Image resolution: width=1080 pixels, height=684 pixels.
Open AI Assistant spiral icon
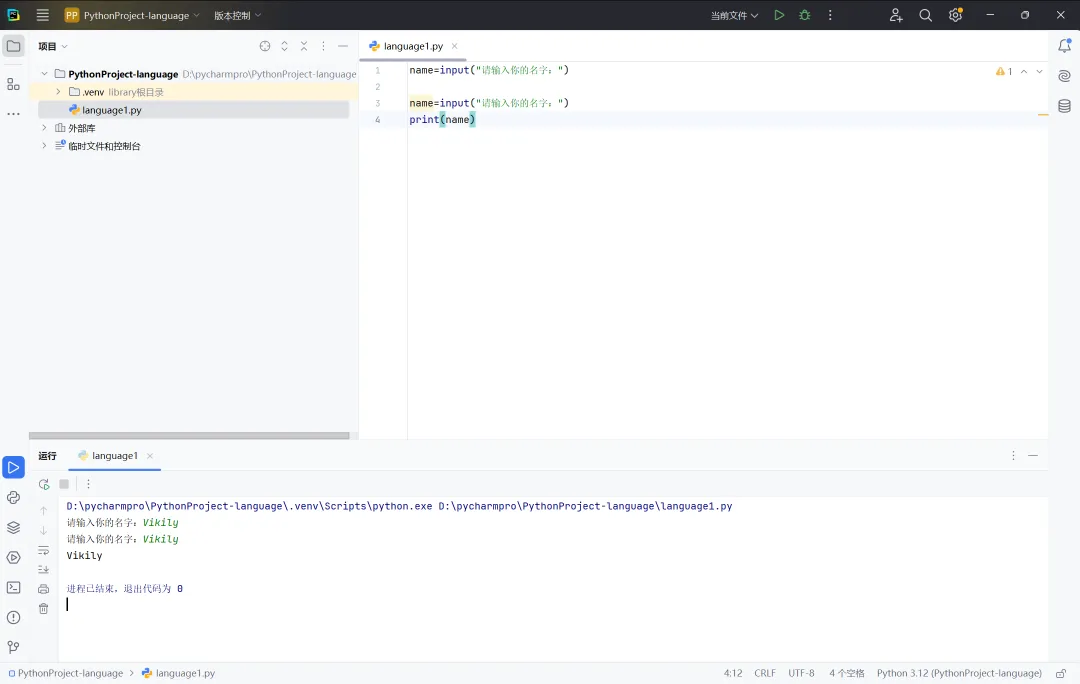(1064, 76)
